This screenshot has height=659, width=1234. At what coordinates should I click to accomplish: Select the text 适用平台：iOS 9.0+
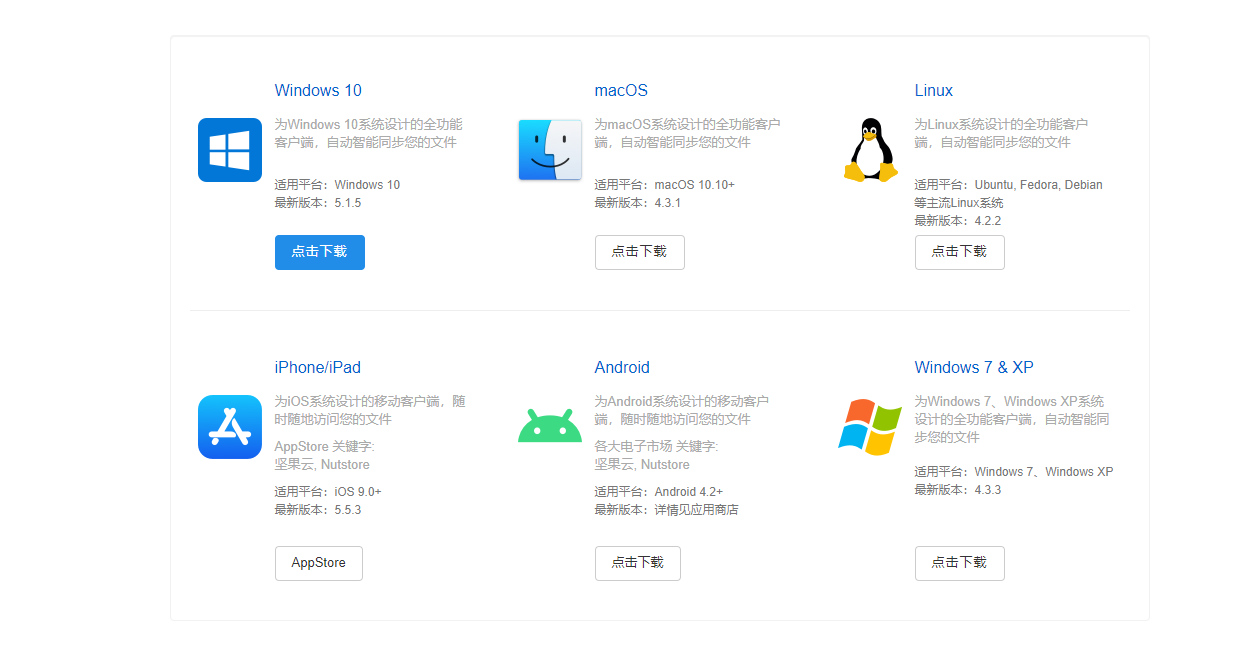click(x=328, y=492)
